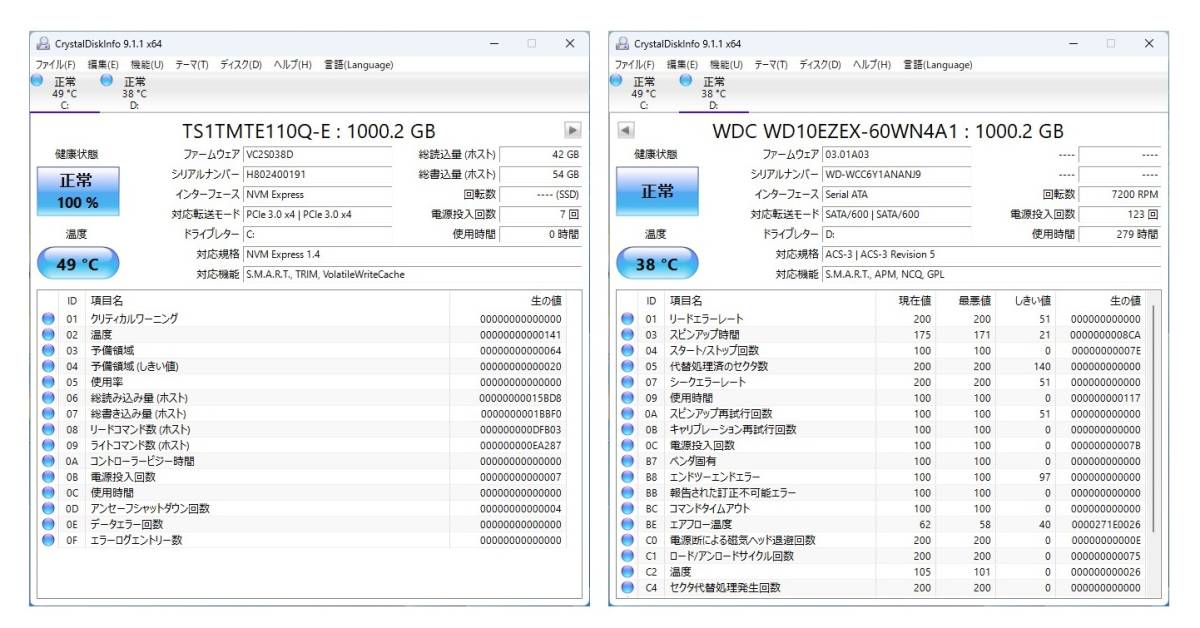Select 使用率 row in left list

tap(302, 382)
